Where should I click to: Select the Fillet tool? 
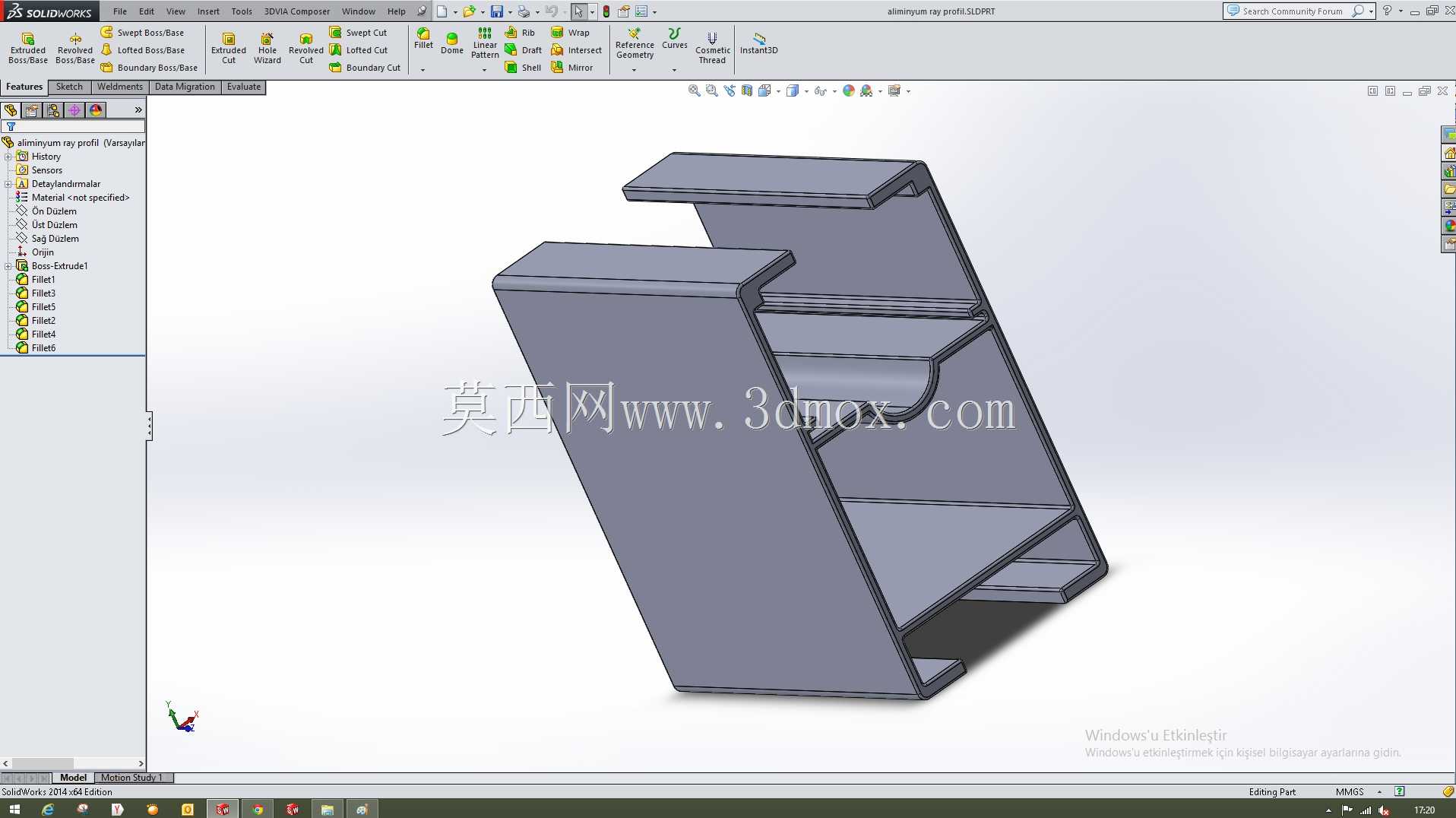click(x=423, y=39)
